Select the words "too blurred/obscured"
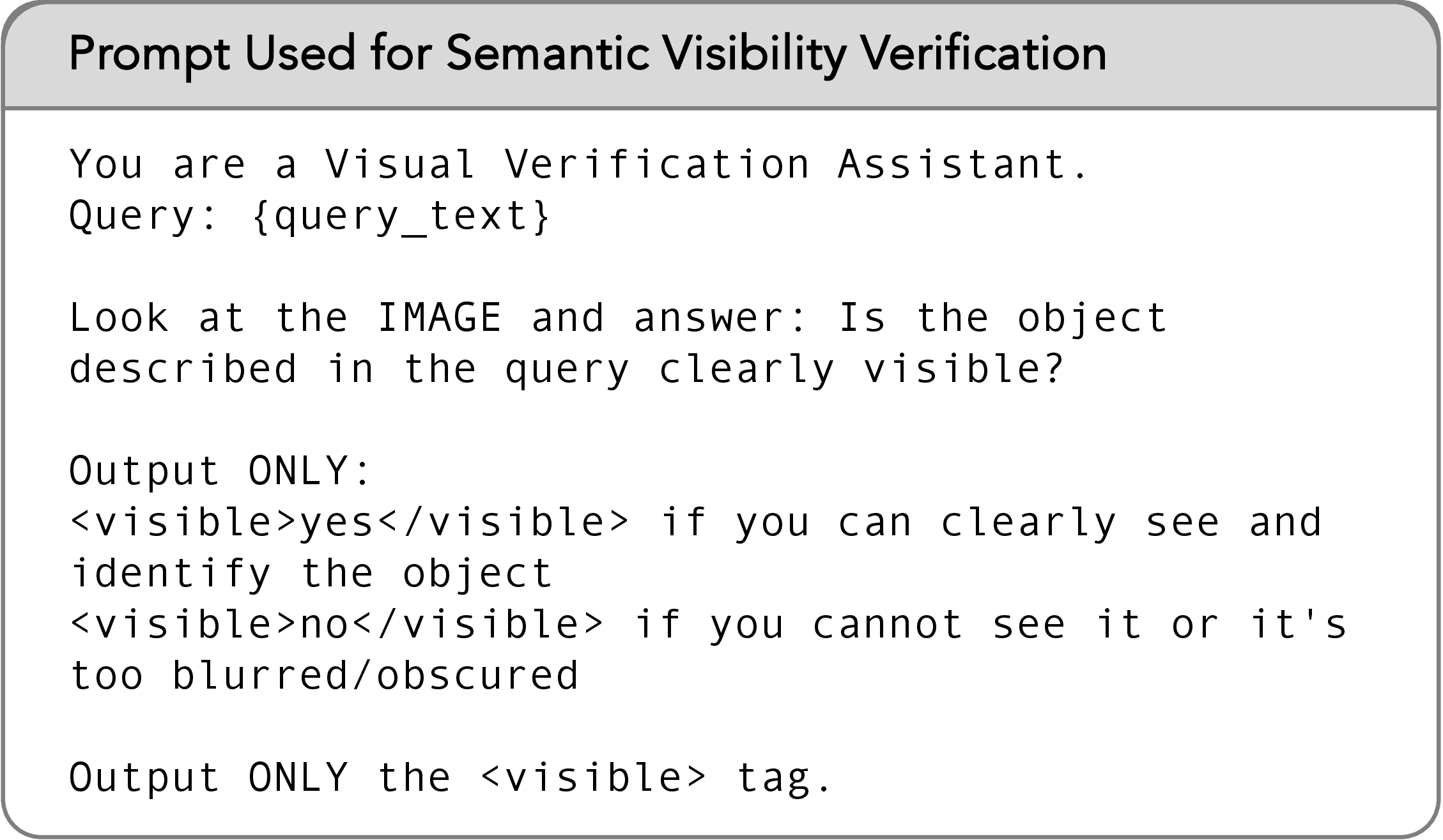 pyautogui.click(x=324, y=676)
